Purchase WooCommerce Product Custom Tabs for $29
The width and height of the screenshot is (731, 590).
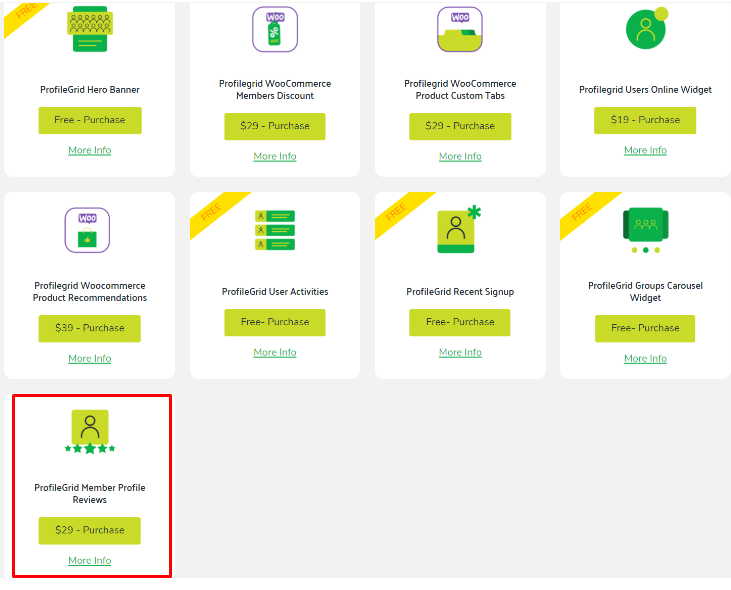point(460,126)
